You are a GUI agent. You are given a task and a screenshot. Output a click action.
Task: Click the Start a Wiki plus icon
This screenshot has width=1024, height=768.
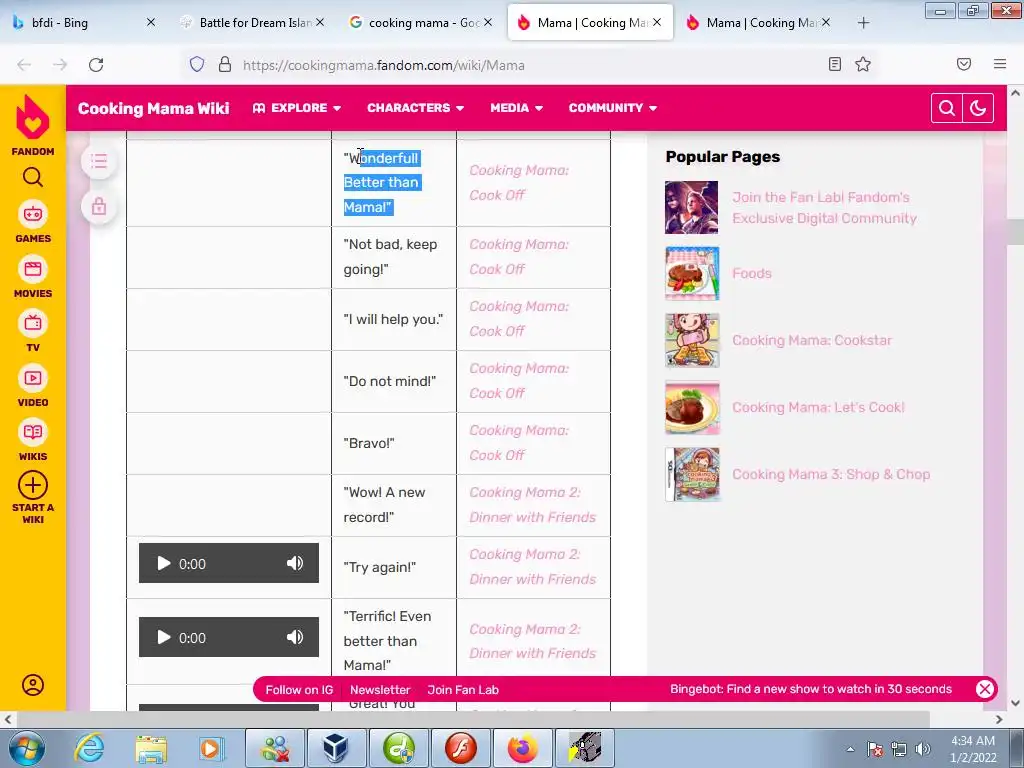coord(33,485)
